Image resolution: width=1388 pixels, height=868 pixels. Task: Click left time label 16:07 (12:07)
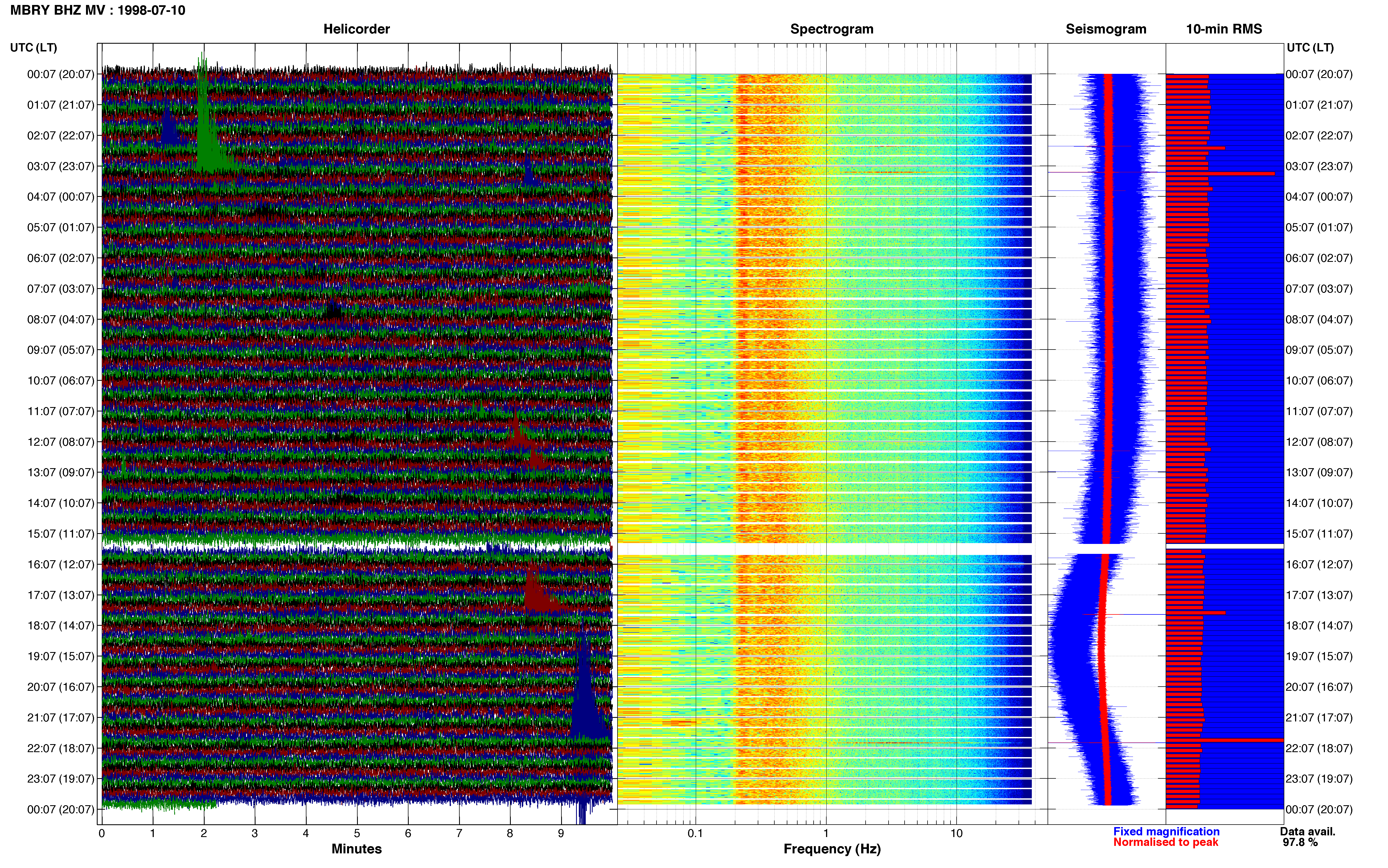pos(61,564)
